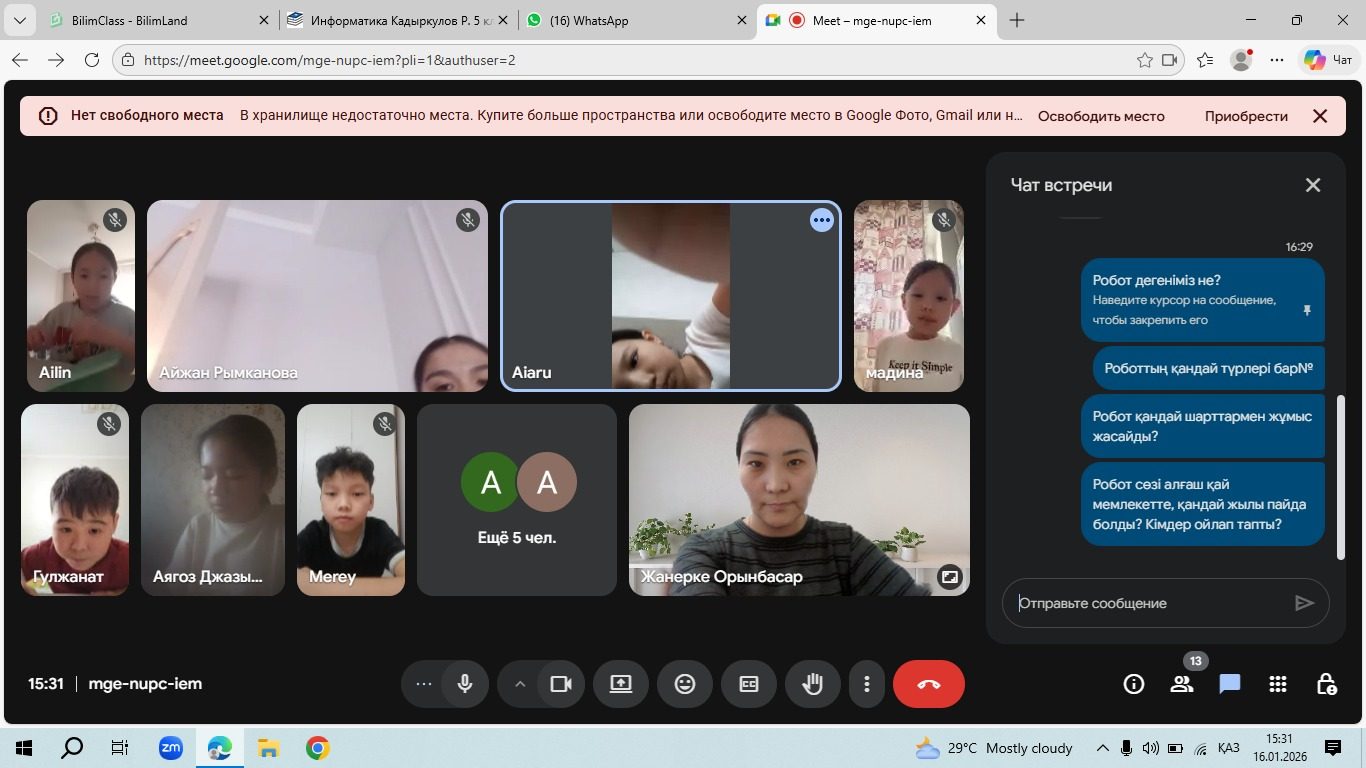Expand video settings chevron arrow
This screenshot has width=1366, height=768.
click(x=520, y=684)
